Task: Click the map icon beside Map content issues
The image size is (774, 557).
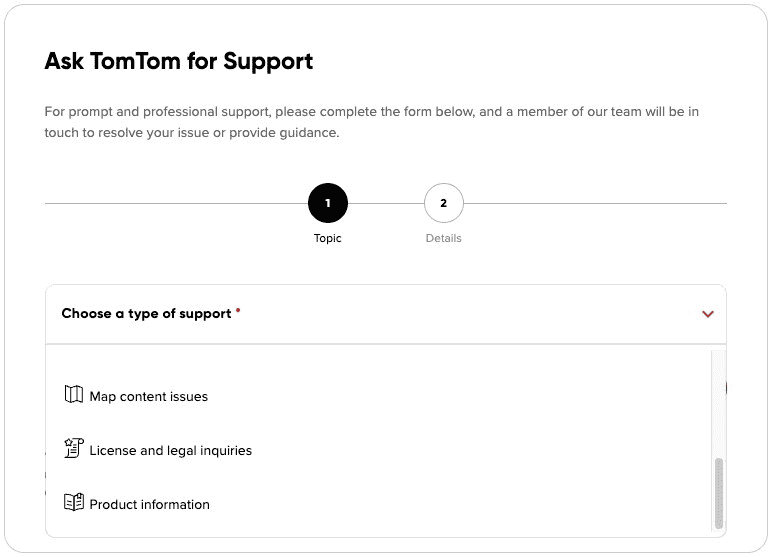Action: coord(73,395)
